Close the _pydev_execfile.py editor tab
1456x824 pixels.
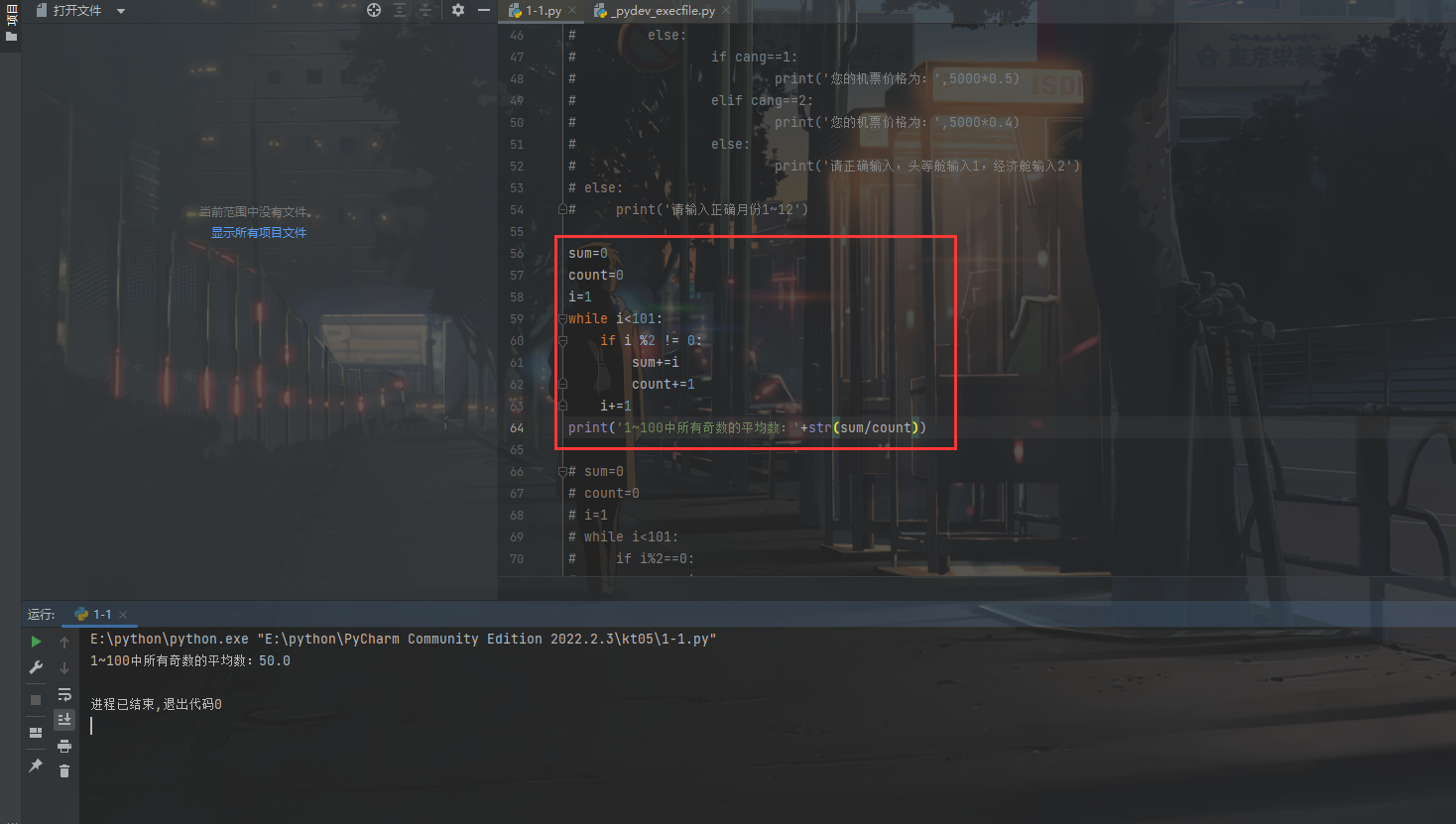tap(726, 11)
